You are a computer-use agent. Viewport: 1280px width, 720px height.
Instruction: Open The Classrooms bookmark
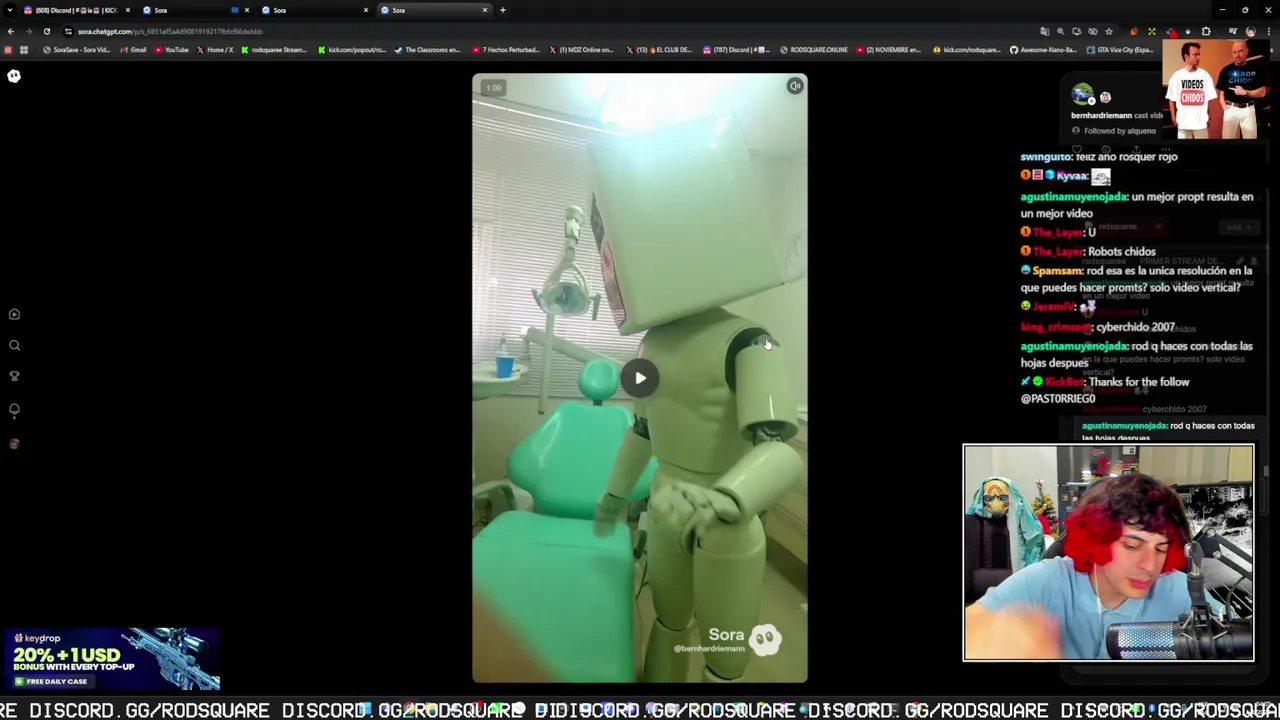click(x=427, y=50)
